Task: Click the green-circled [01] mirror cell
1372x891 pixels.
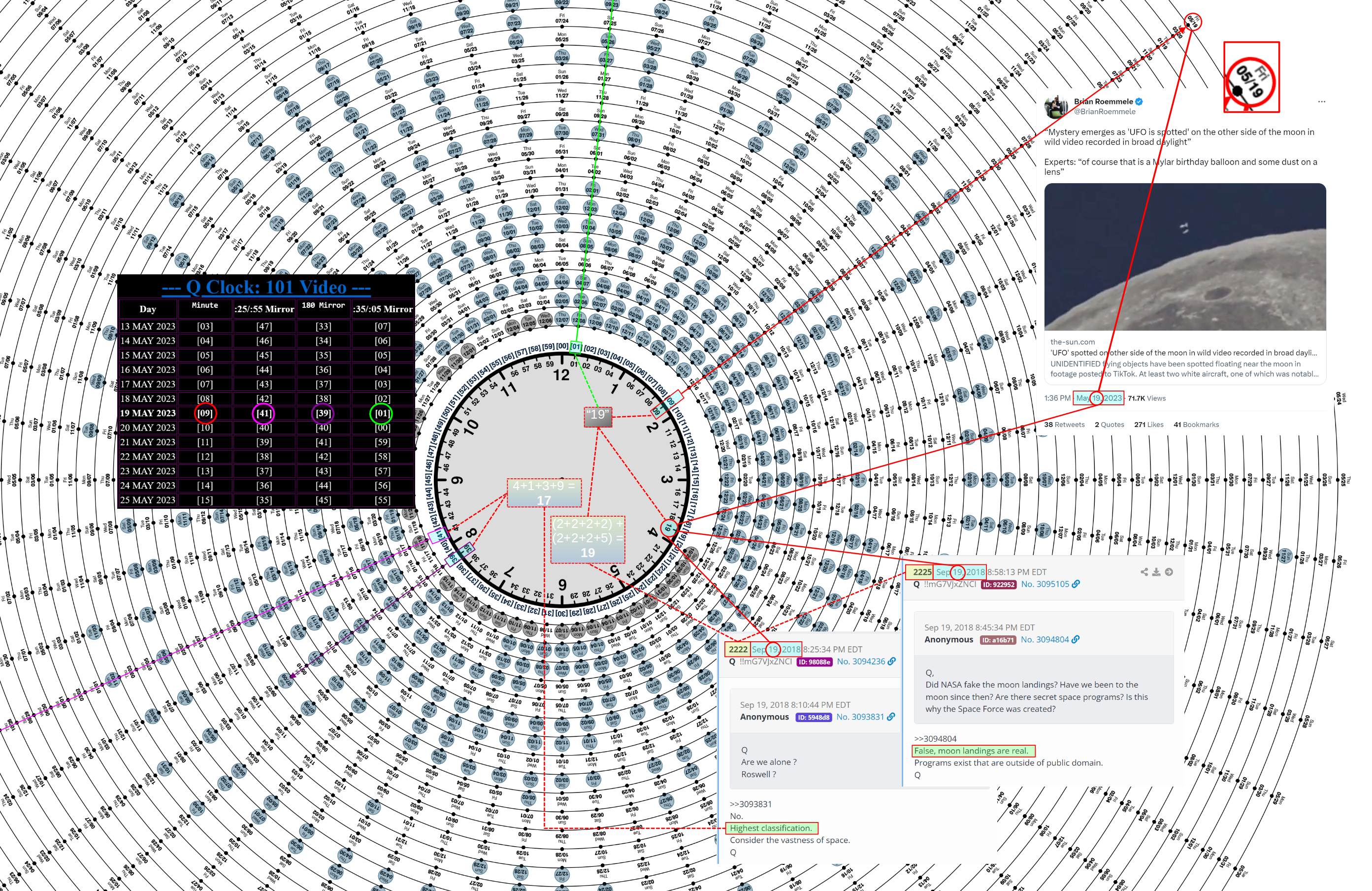Action: [382, 413]
